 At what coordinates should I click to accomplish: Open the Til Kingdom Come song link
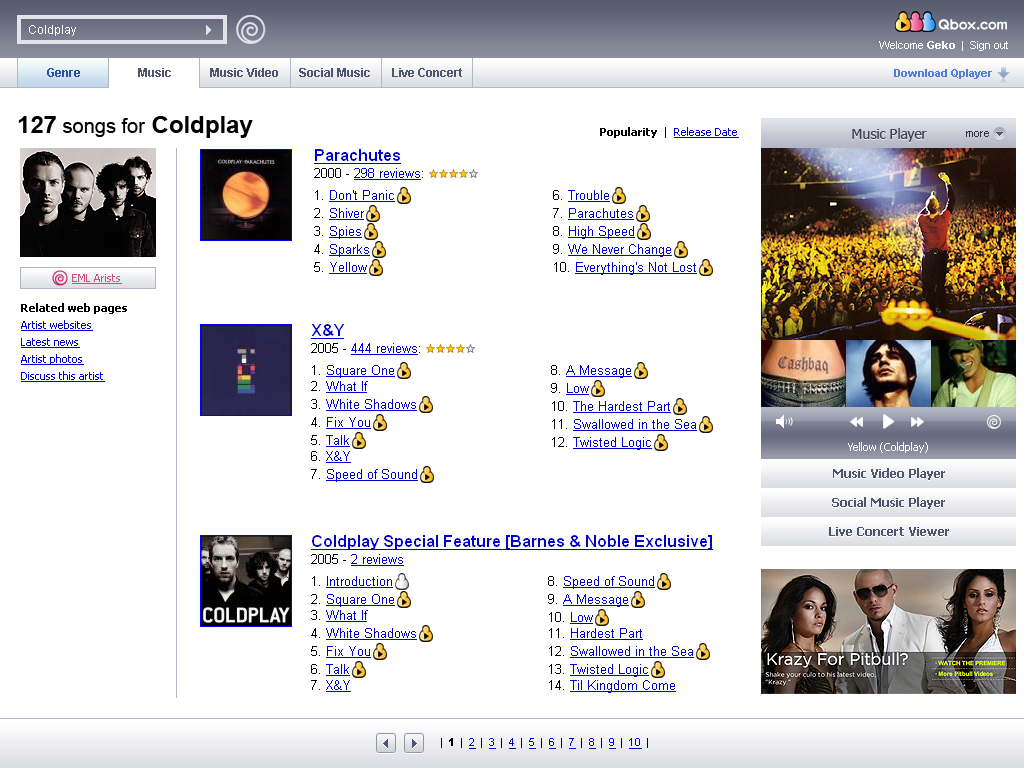click(622, 686)
